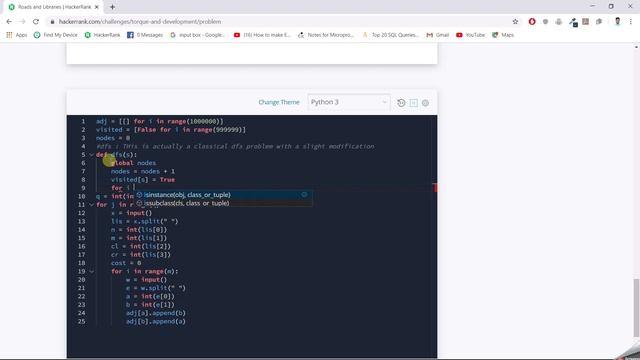The image size is (640, 360).
Task: Open Gmail bookmark
Action: (x=438, y=35)
